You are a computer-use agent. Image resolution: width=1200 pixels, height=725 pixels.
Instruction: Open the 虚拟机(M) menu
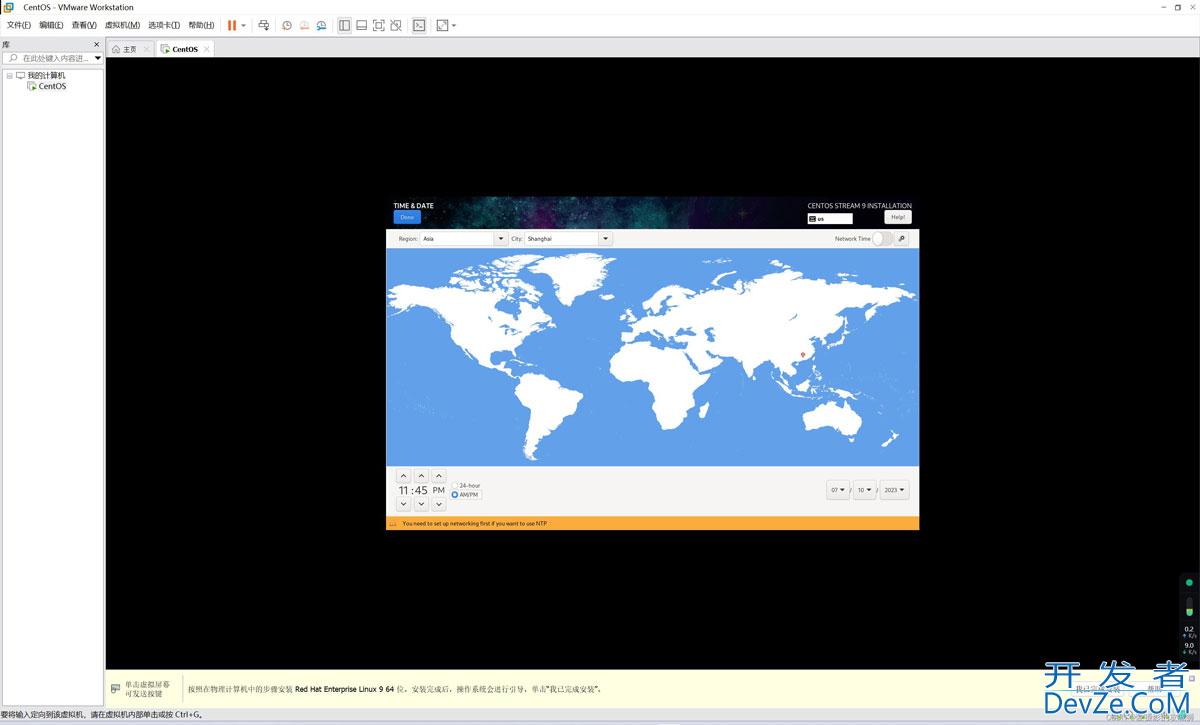(122, 25)
